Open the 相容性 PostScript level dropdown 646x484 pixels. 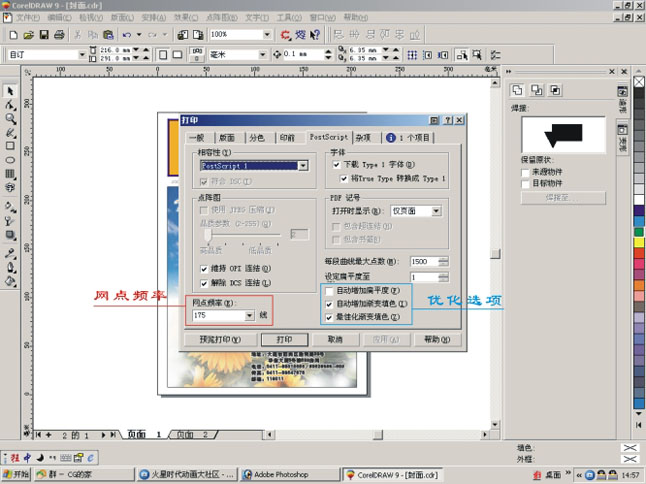coord(302,165)
